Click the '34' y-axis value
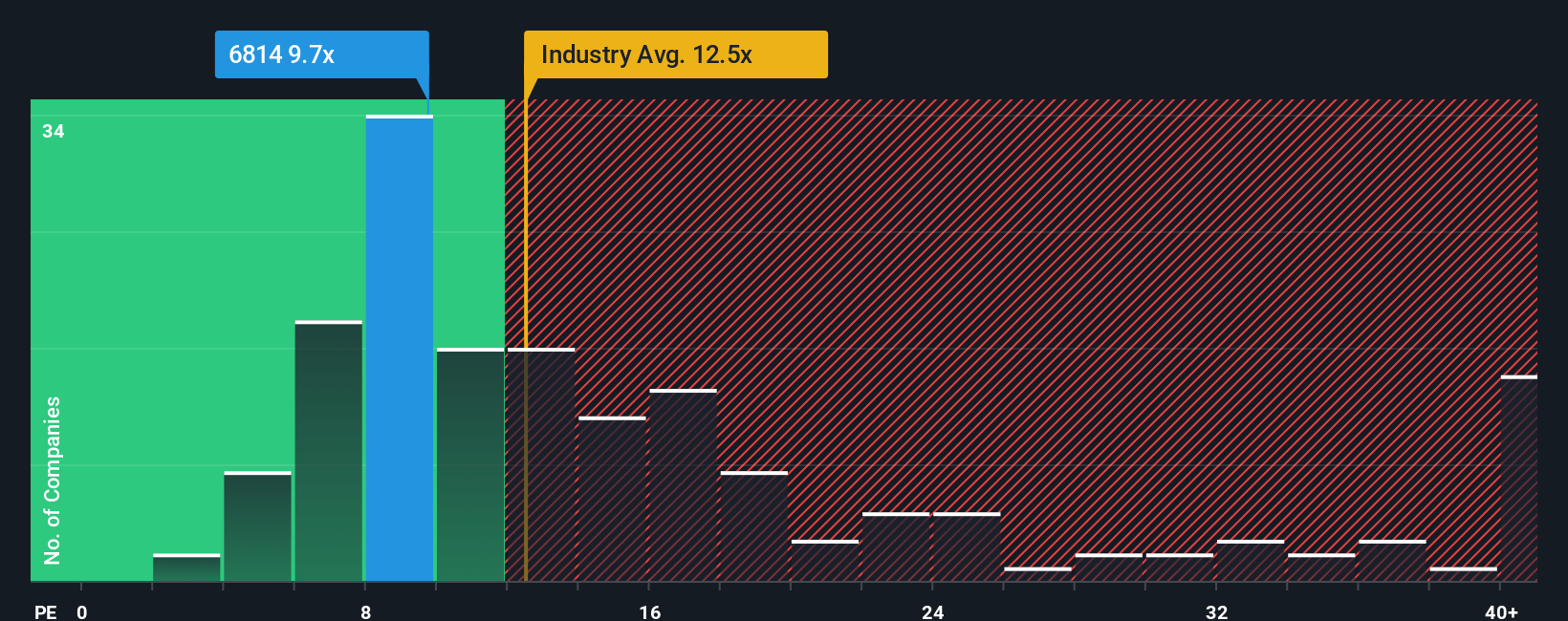The height and width of the screenshot is (621, 1568). point(54,132)
